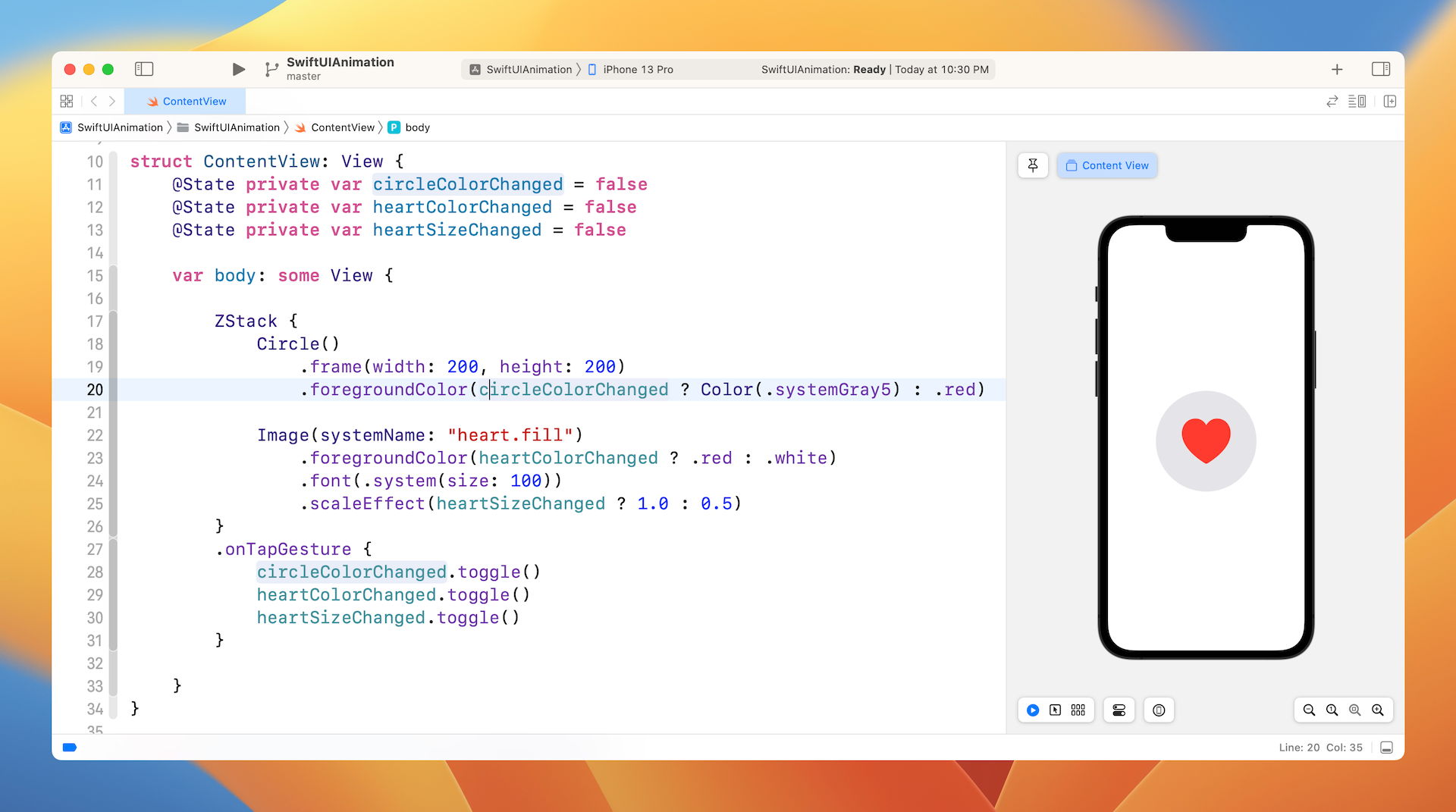
Task: Switch preview to selectable mode
Action: tap(1055, 710)
